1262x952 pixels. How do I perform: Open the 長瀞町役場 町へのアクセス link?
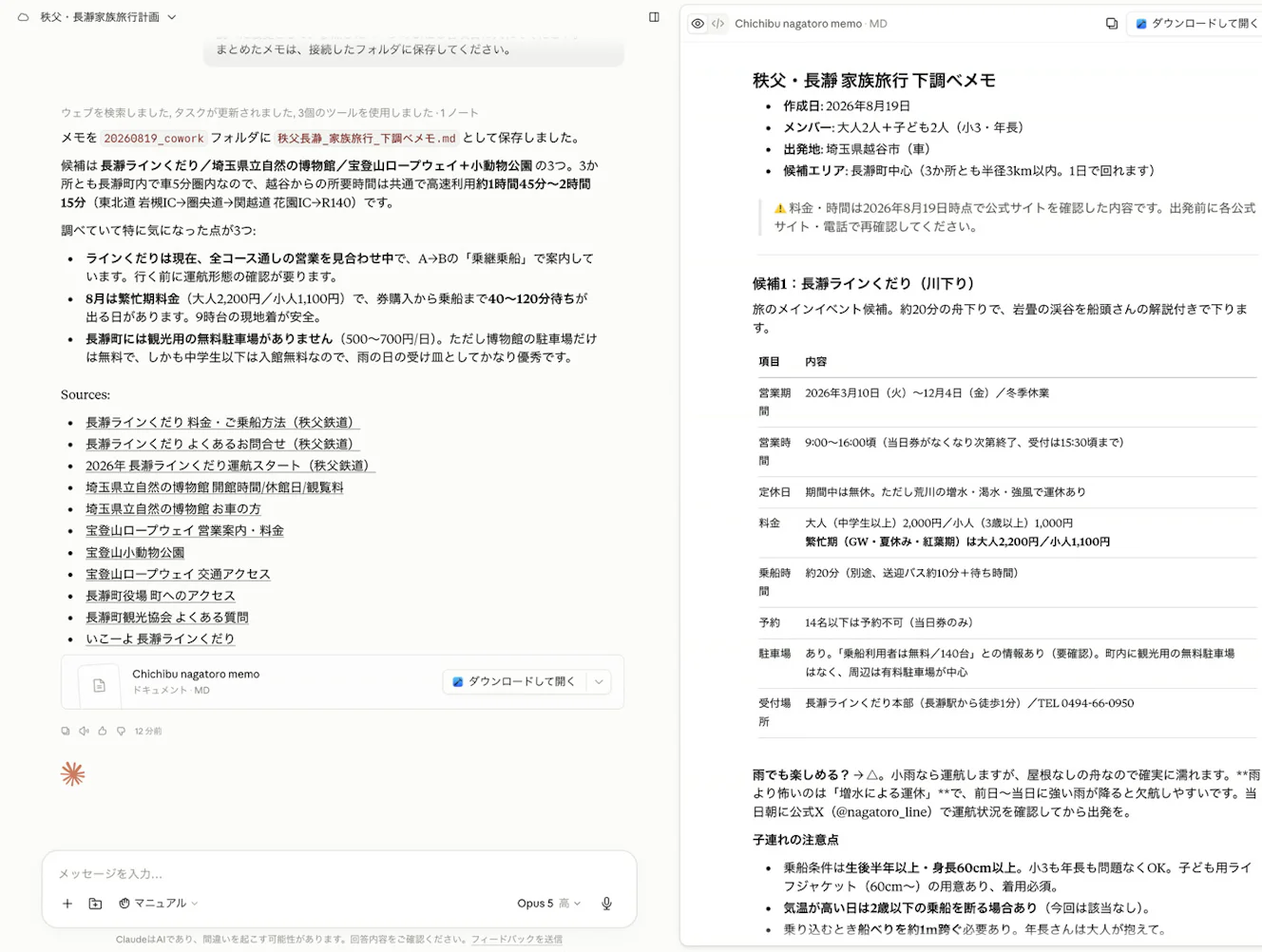161,596
